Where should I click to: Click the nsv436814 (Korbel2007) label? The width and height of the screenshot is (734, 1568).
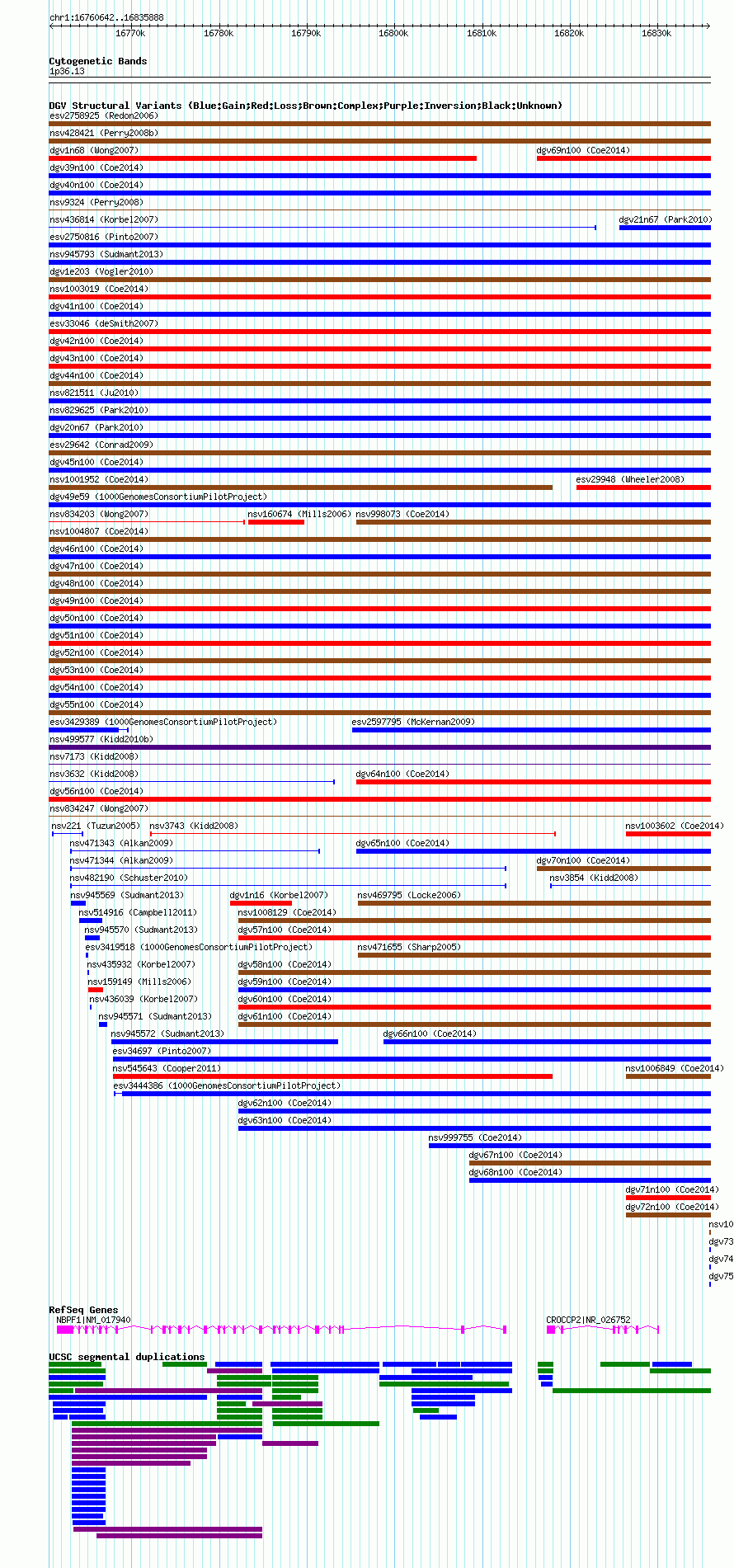104,220
